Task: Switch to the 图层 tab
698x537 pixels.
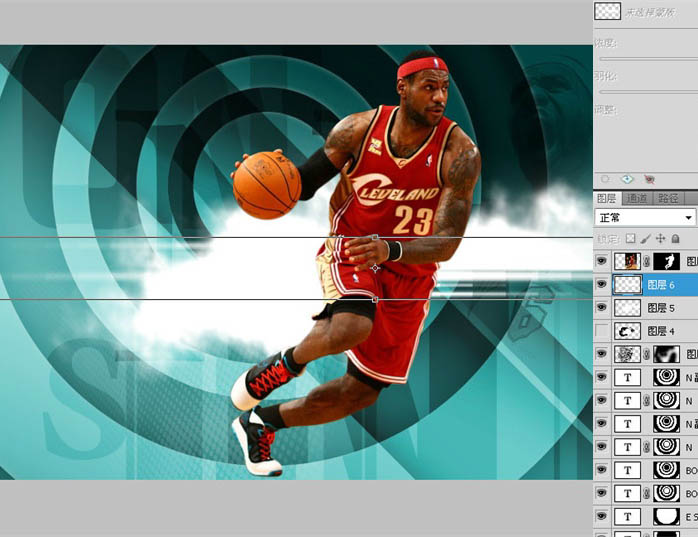Action: [x=606, y=198]
